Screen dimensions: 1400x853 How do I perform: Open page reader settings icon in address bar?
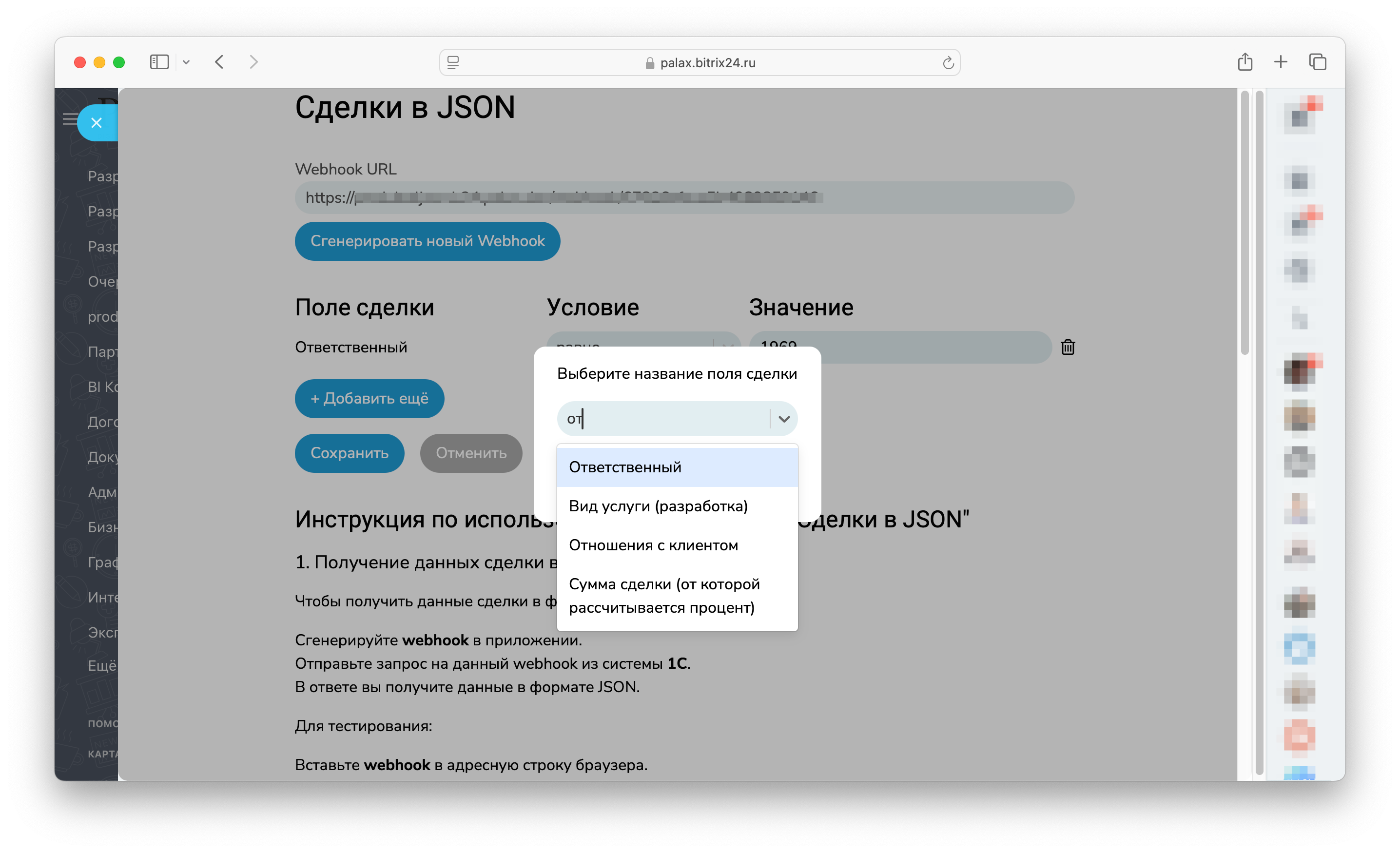click(x=453, y=62)
